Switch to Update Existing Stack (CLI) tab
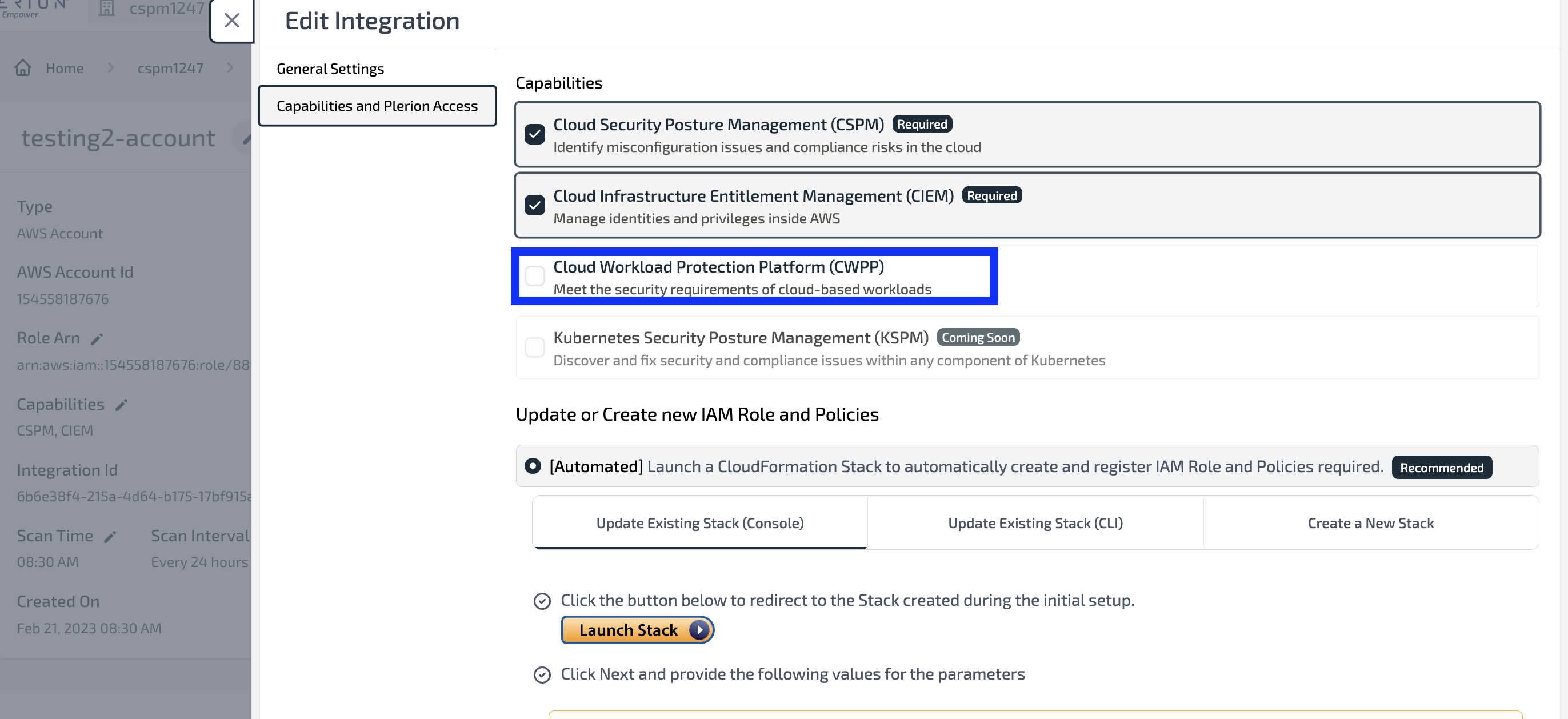The width and height of the screenshot is (1568, 719). 1035,523
